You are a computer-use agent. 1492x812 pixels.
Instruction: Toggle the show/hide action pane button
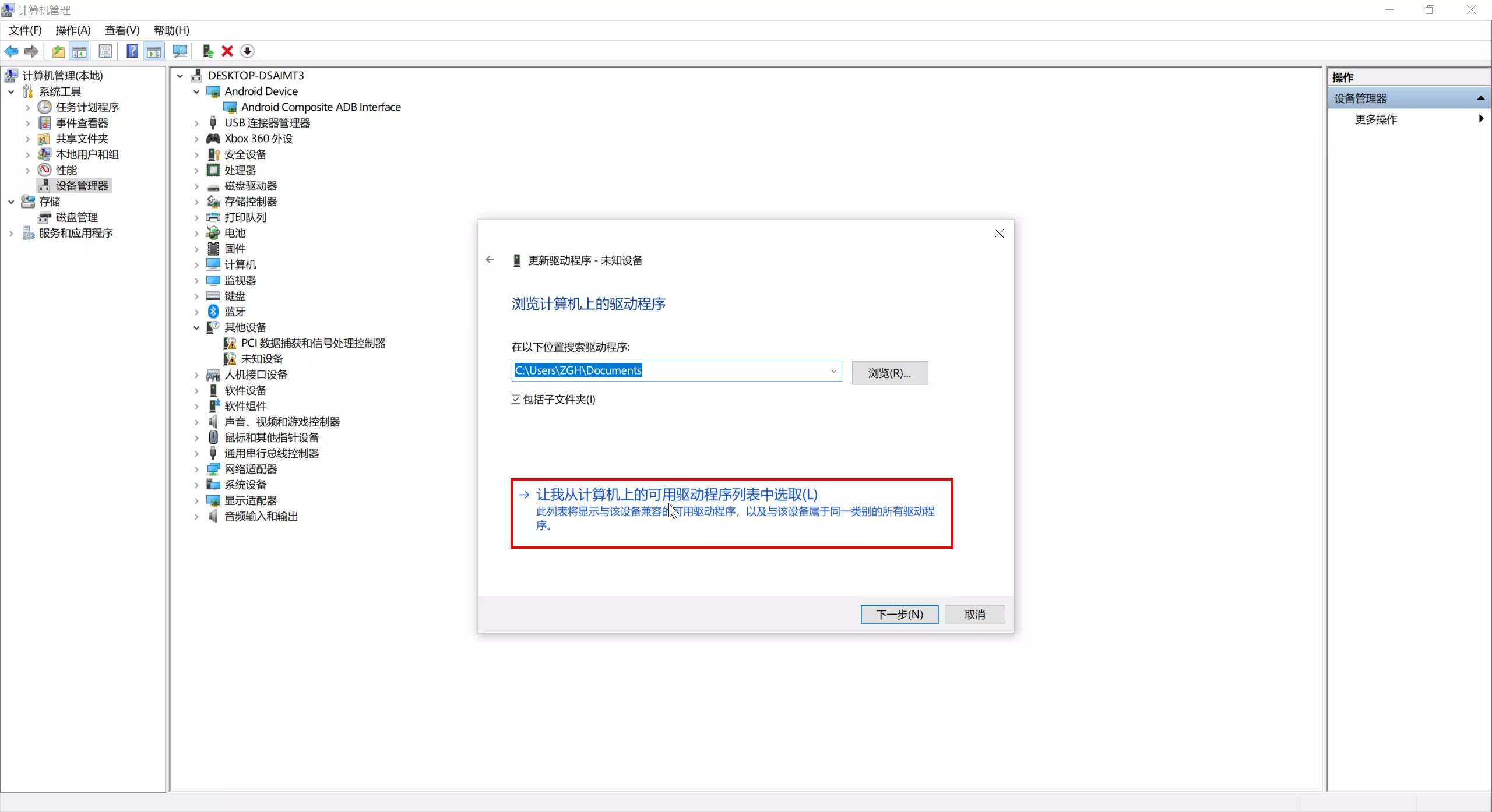pos(154,51)
